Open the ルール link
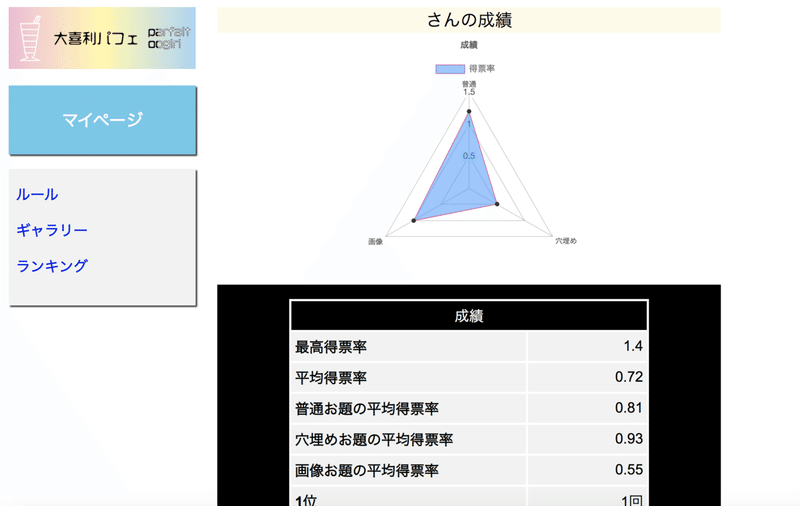This screenshot has height=506, width=800. pyautogui.click(x=37, y=194)
